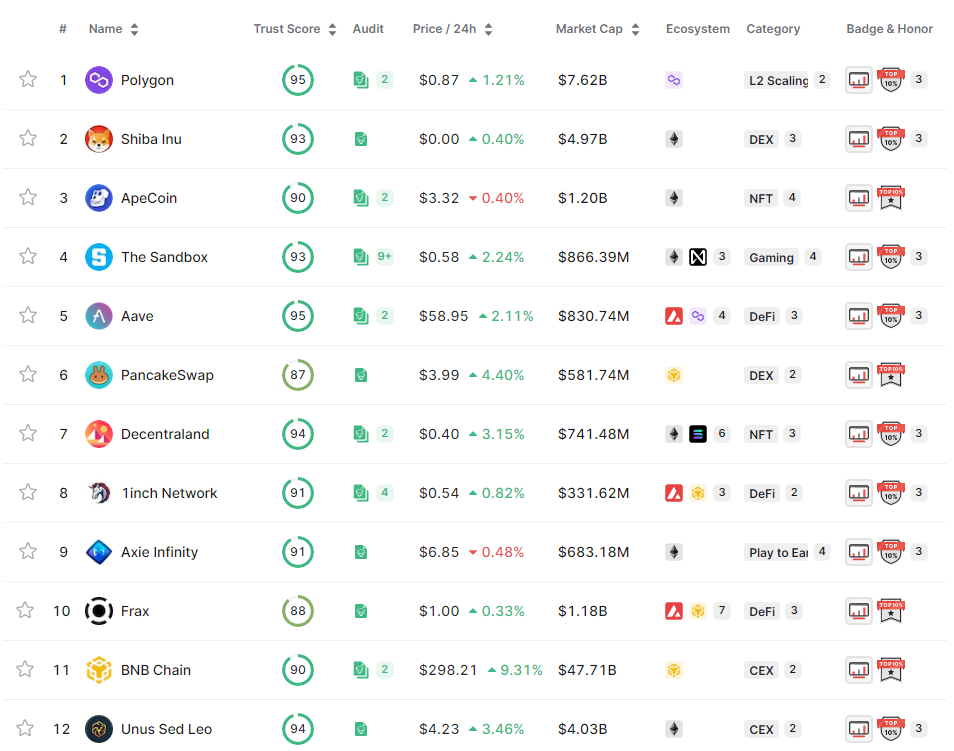Open Polygon leaderboard badge icon

858,80
